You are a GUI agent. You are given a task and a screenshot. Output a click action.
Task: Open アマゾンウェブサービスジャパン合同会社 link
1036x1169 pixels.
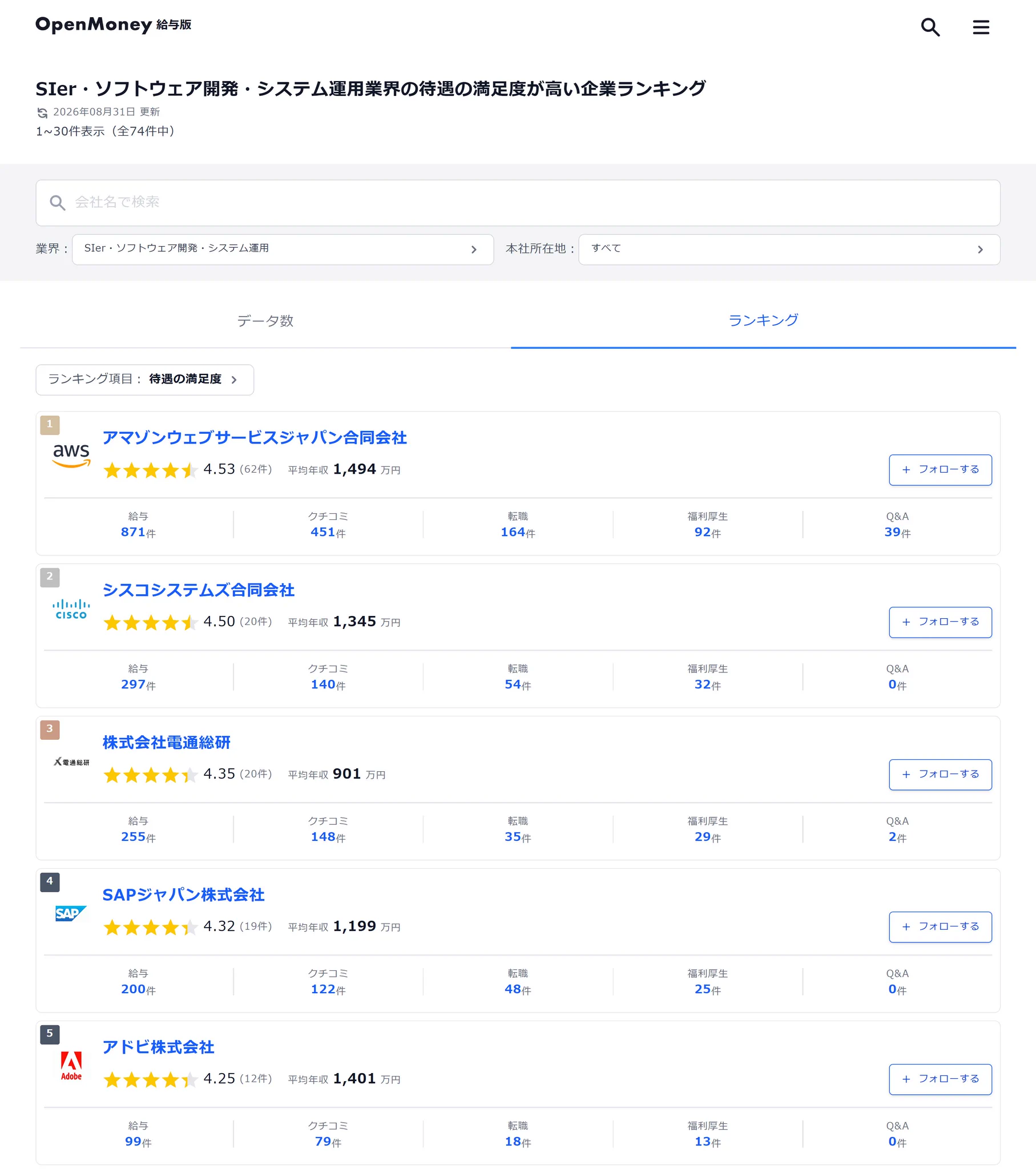255,437
